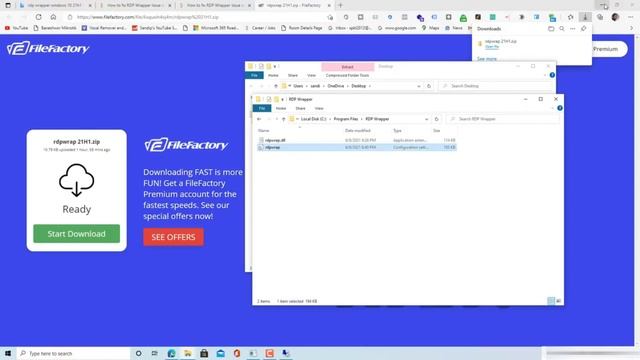Click the green lock extension icon
The width and height of the screenshot is (640, 360).
click(463, 18)
